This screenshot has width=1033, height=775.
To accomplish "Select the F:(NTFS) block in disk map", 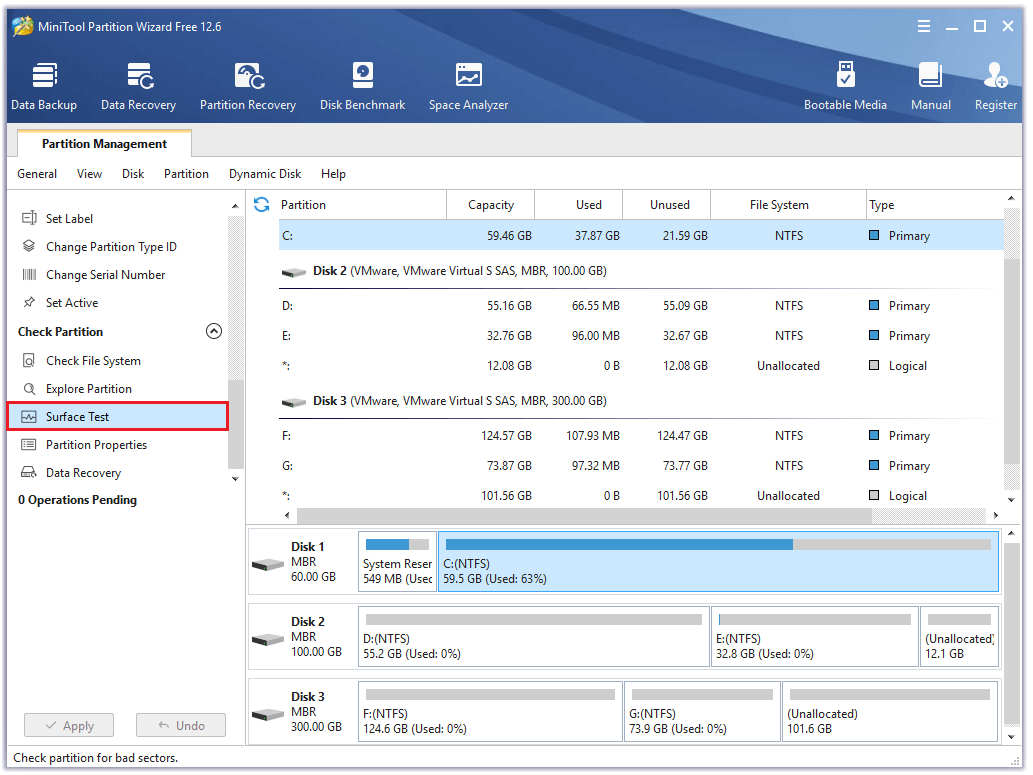I will pyautogui.click(x=490, y=712).
